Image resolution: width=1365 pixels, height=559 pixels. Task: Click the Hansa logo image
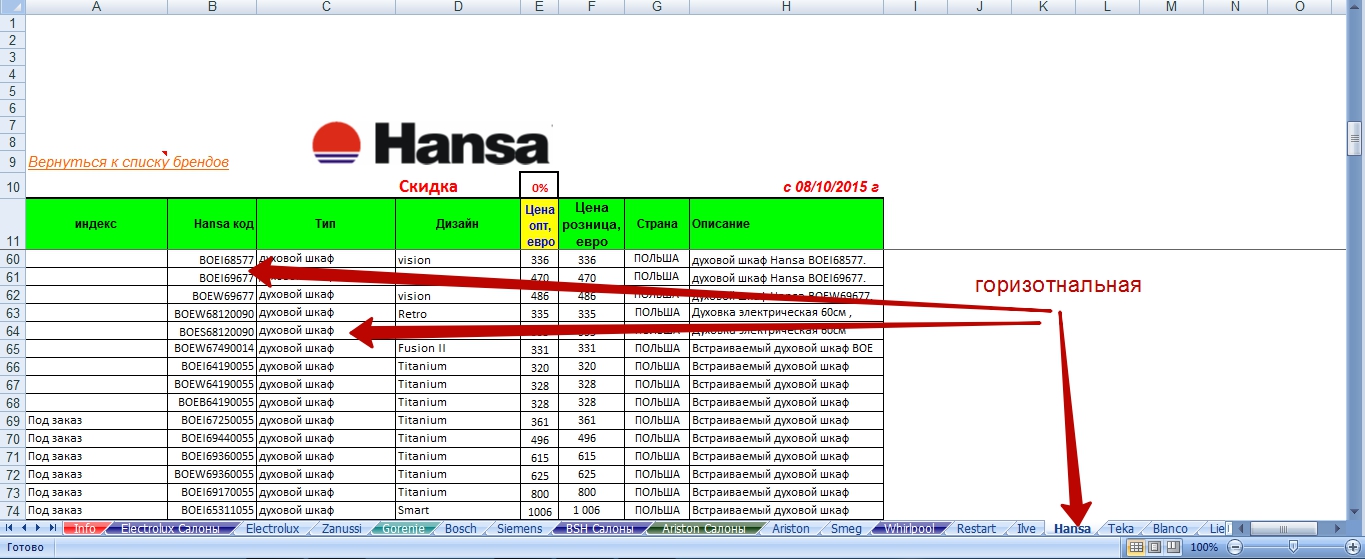[431, 143]
